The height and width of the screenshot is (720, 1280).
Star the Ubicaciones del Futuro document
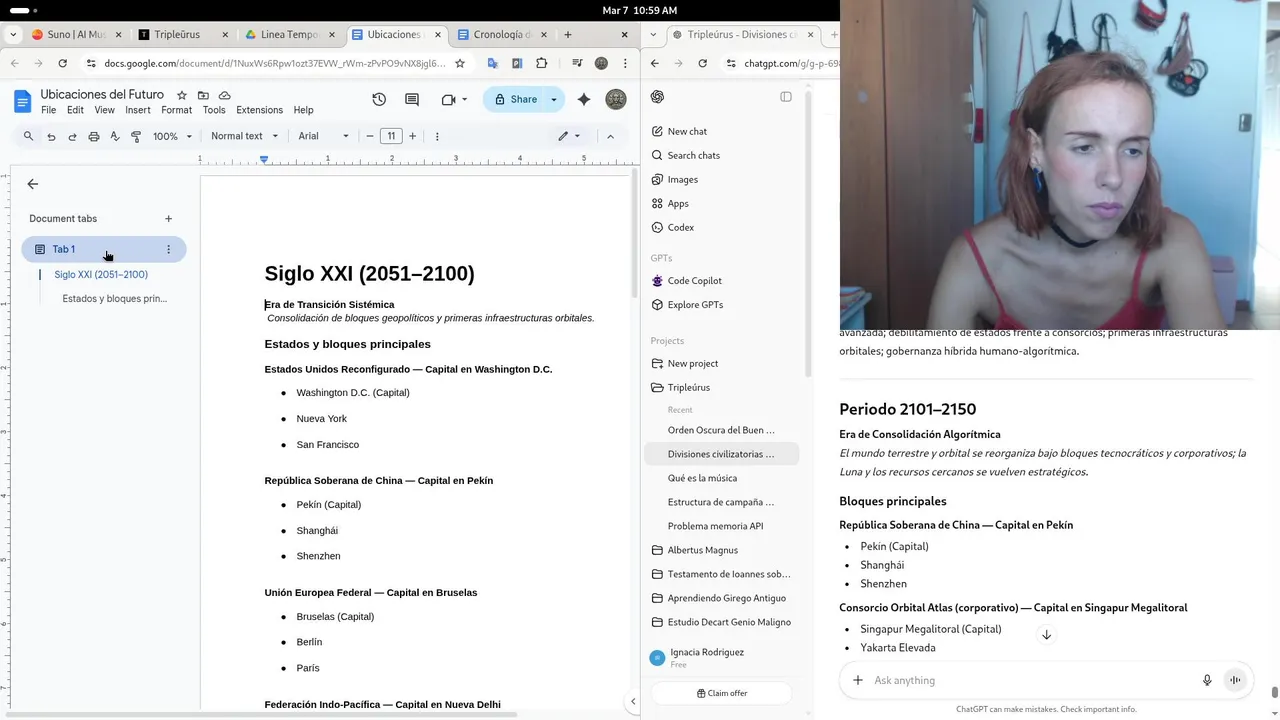pos(182,95)
